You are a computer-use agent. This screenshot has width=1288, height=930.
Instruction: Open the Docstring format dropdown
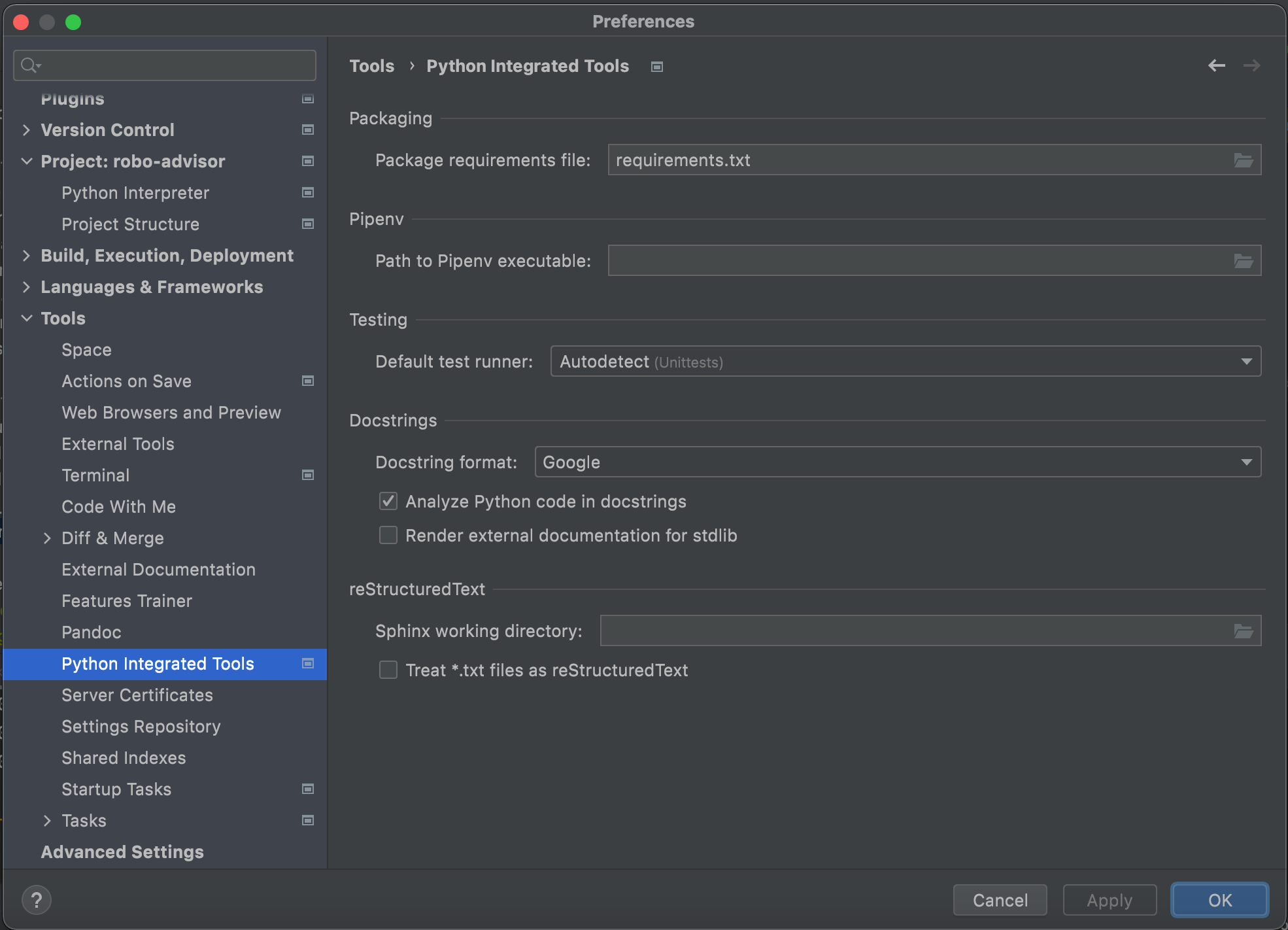[x=898, y=462]
